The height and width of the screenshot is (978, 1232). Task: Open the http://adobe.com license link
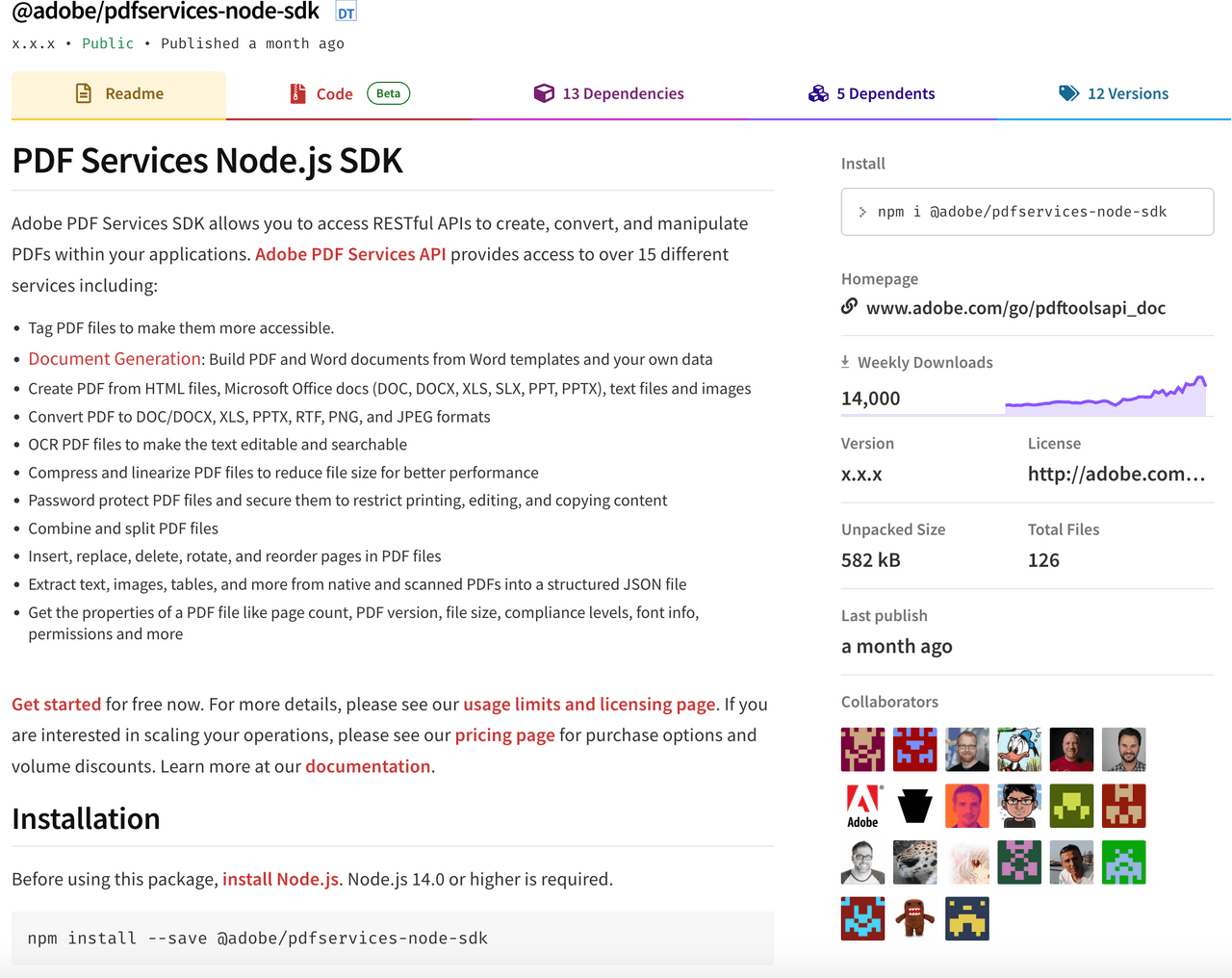click(1116, 474)
